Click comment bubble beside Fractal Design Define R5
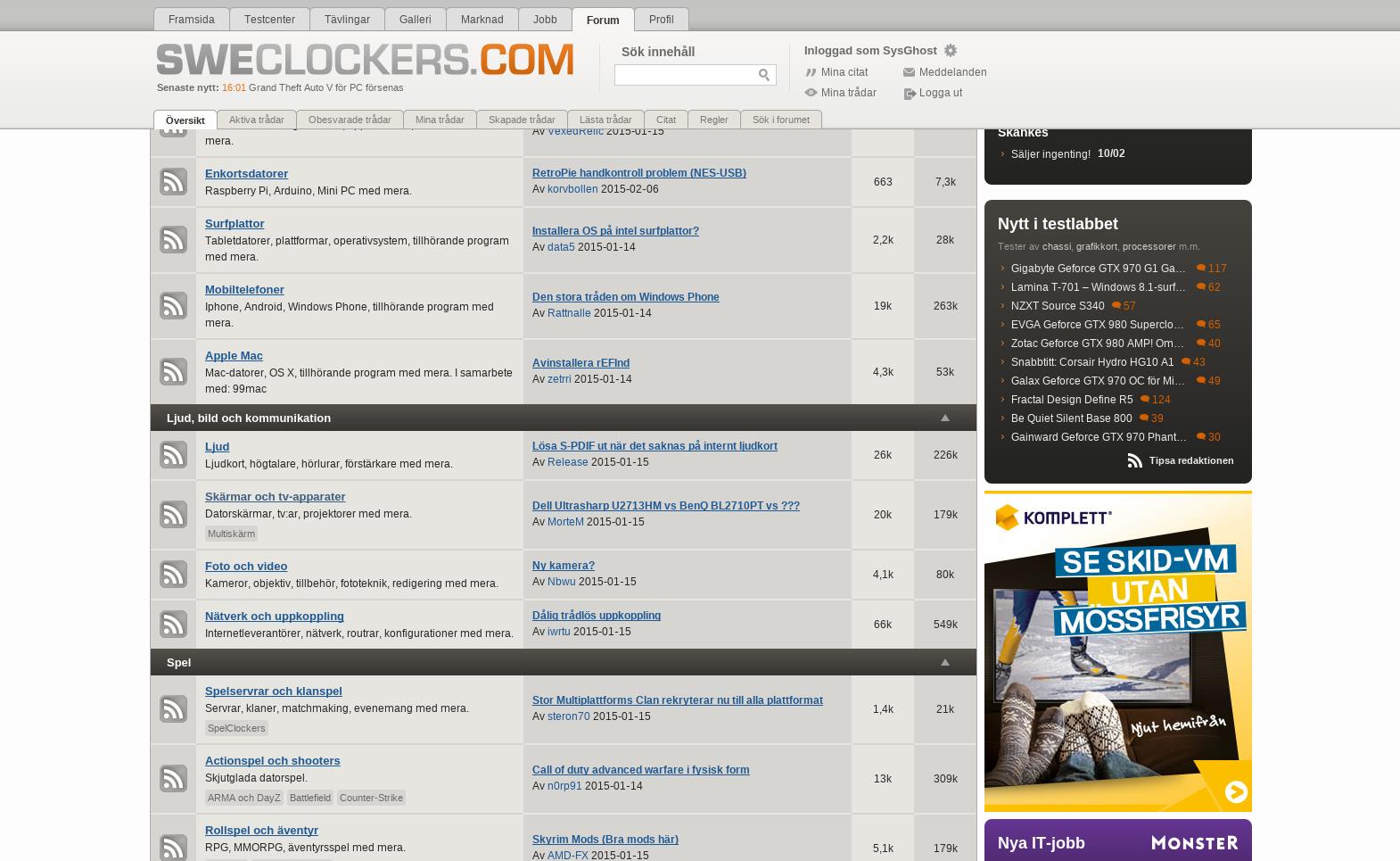 point(1144,399)
